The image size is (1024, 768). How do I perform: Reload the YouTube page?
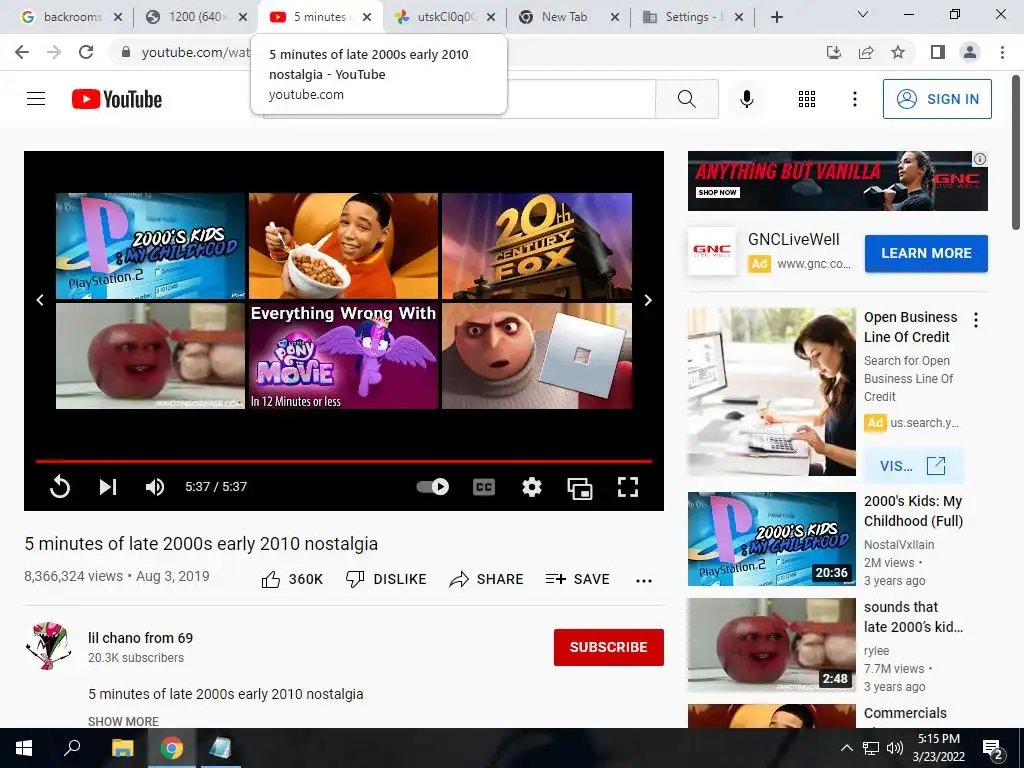pyautogui.click(x=86, y=52)
